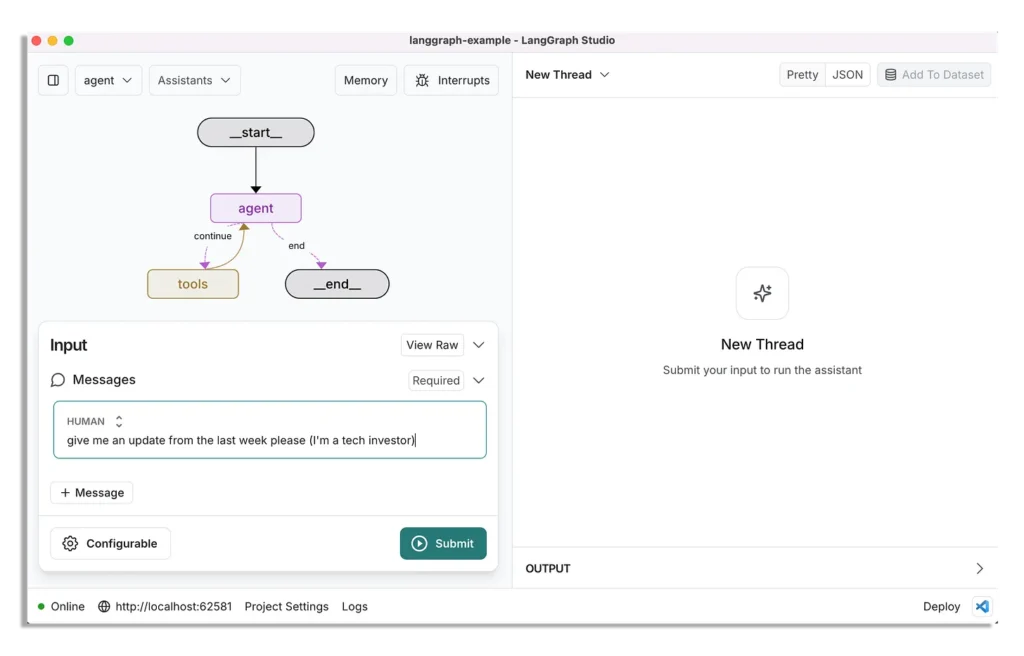Click the Messages speech bubble icon
The height and width of the screenshot is (656, 1024).
[58, 380]
